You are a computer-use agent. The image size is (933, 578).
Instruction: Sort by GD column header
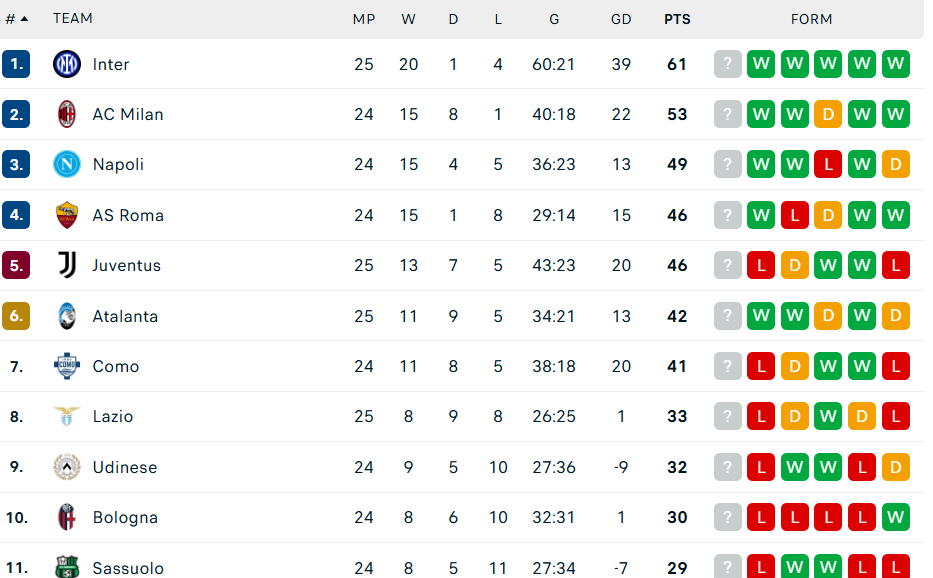point(621,19)
